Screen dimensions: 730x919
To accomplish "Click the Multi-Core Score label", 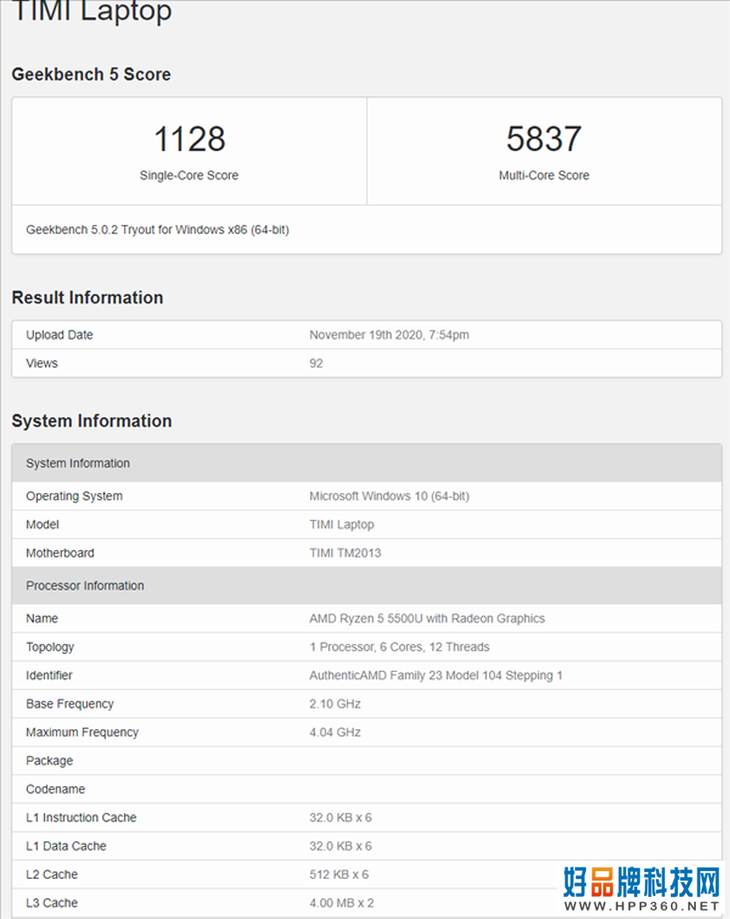I will point(544,175).
